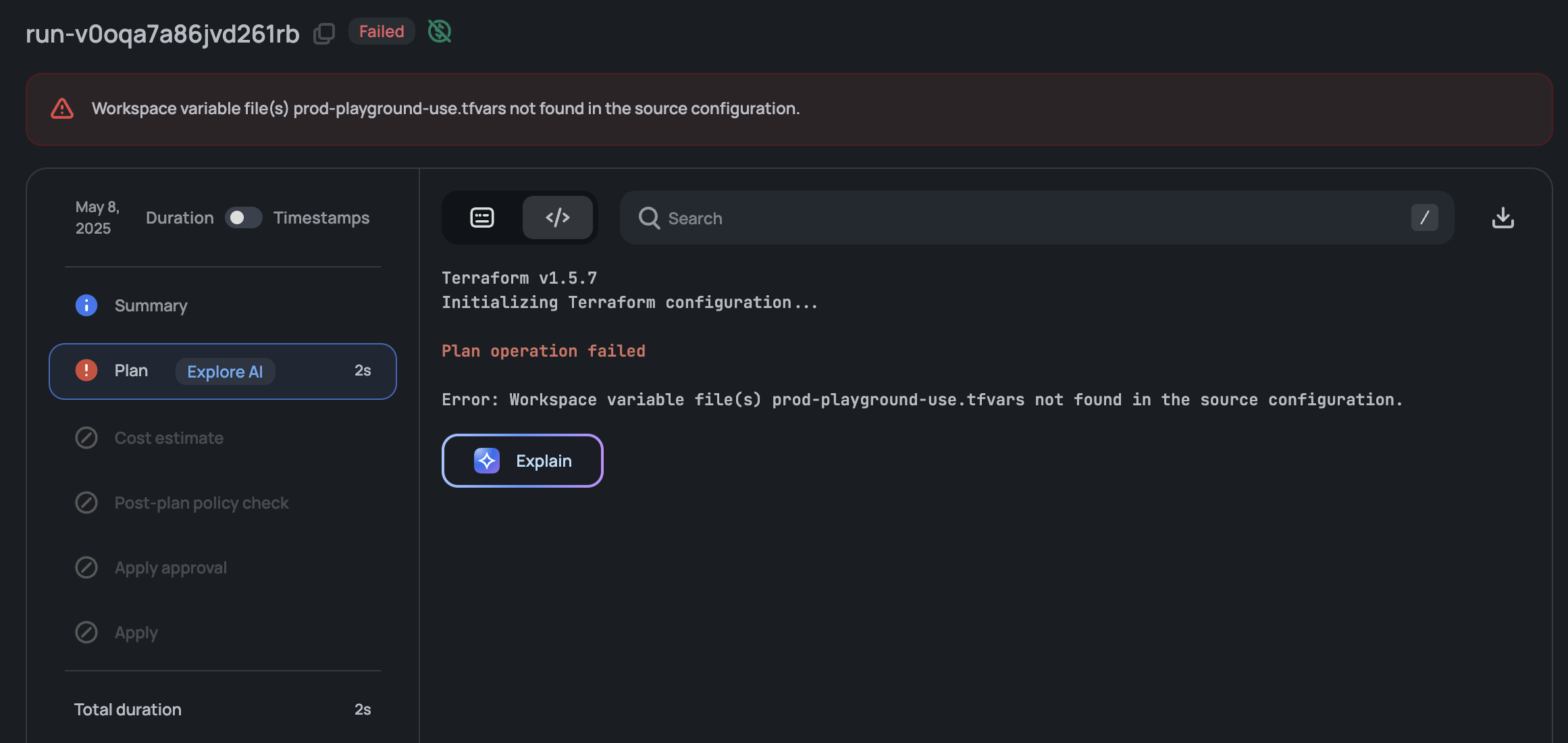Viewport: 1568px width, 743px height.
Task: Switch to raw code log view
Action: [558, 217]
